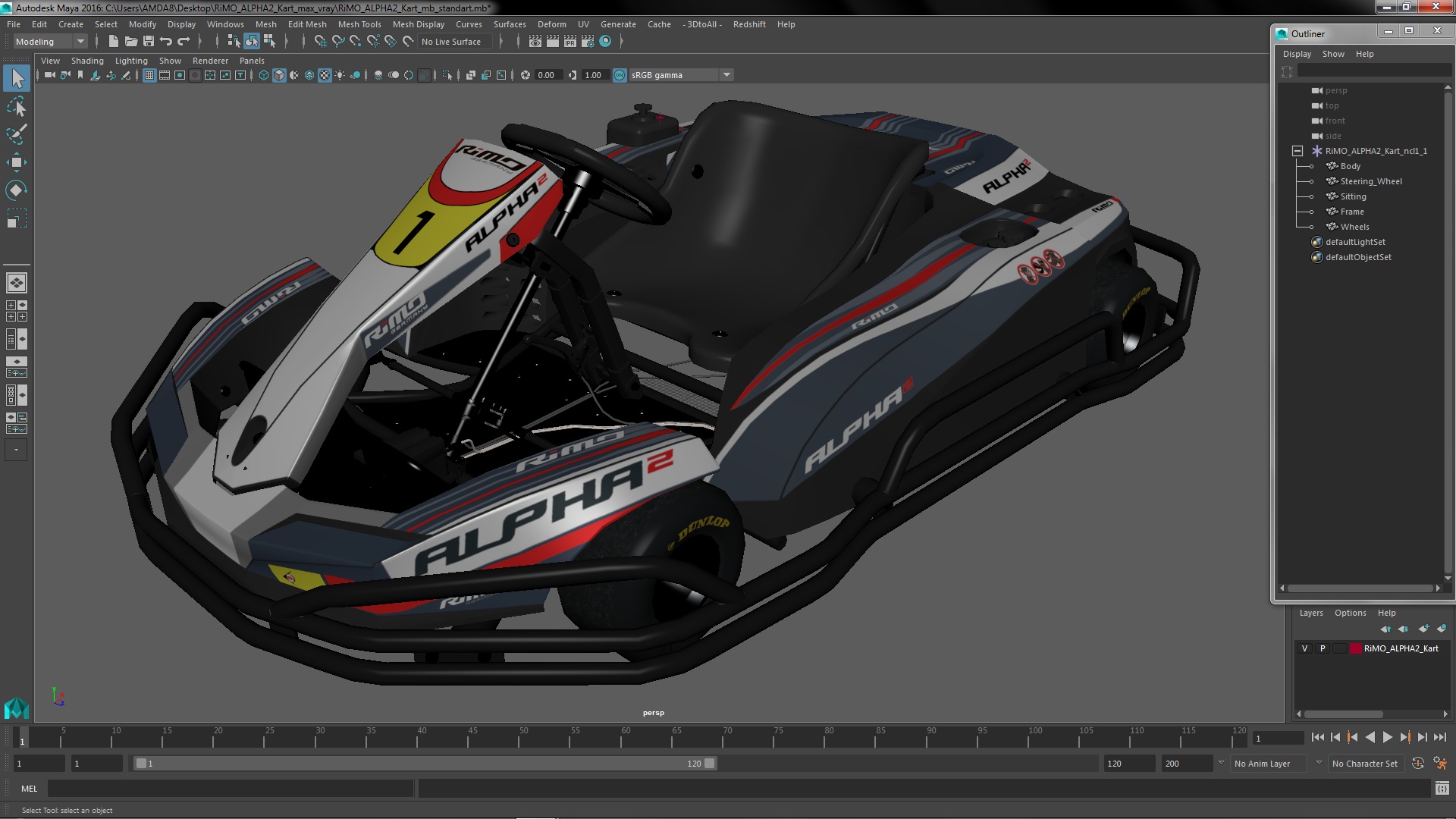Create a new scene
Screen dimensions: 1456x819
pos(114,42)
